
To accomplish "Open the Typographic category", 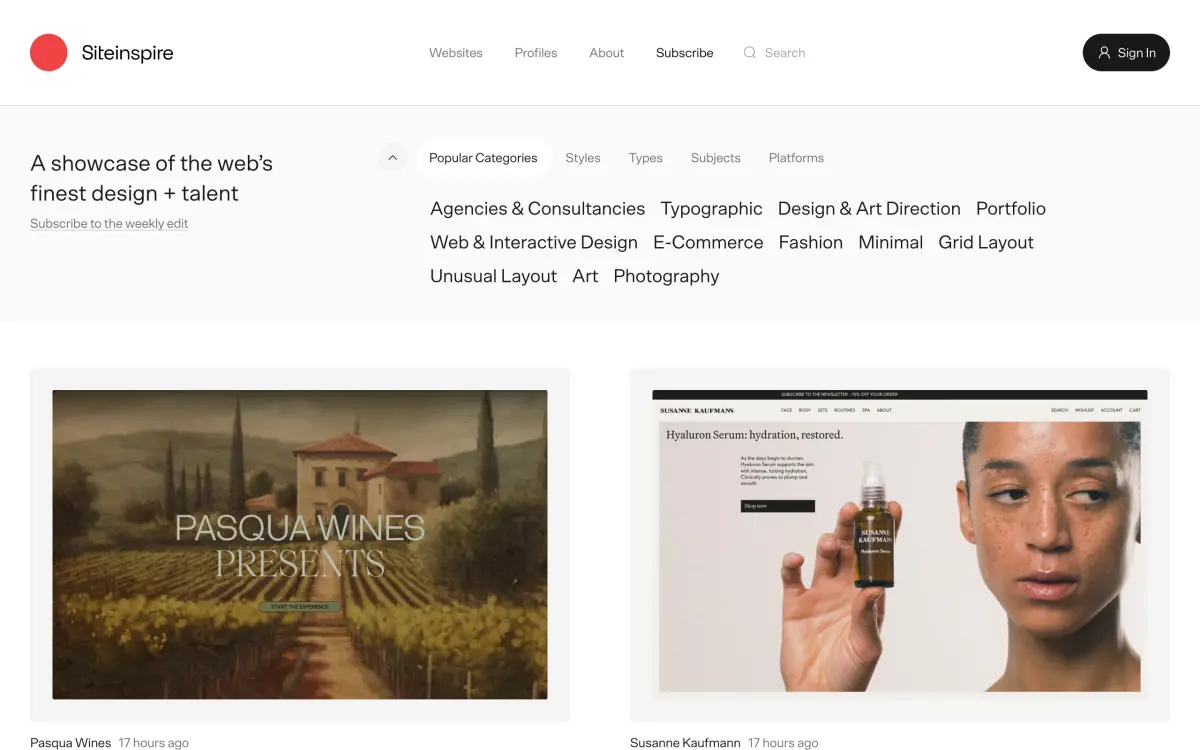I will pyautogui.click(x=711, y=209).
